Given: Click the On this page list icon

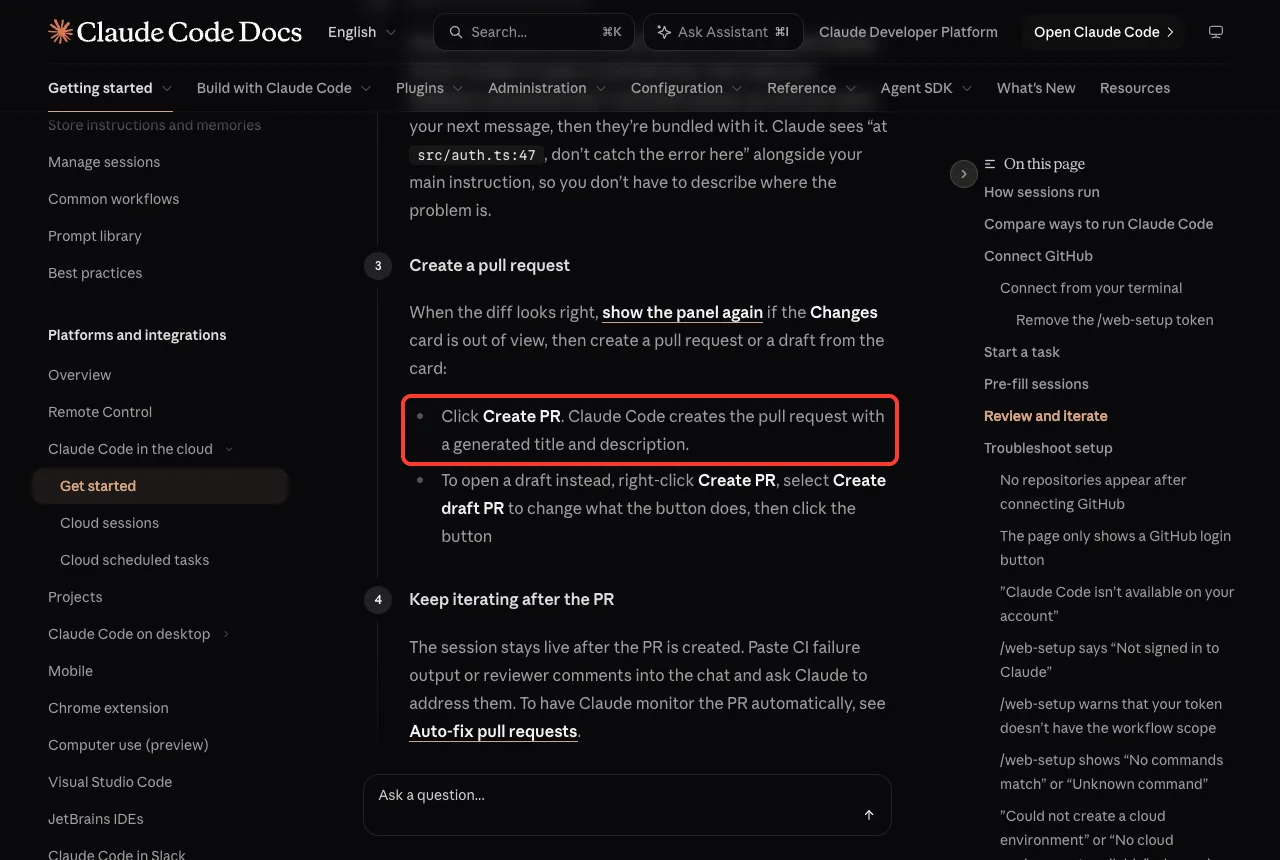Looking at the screenshot, I should 990,164.
